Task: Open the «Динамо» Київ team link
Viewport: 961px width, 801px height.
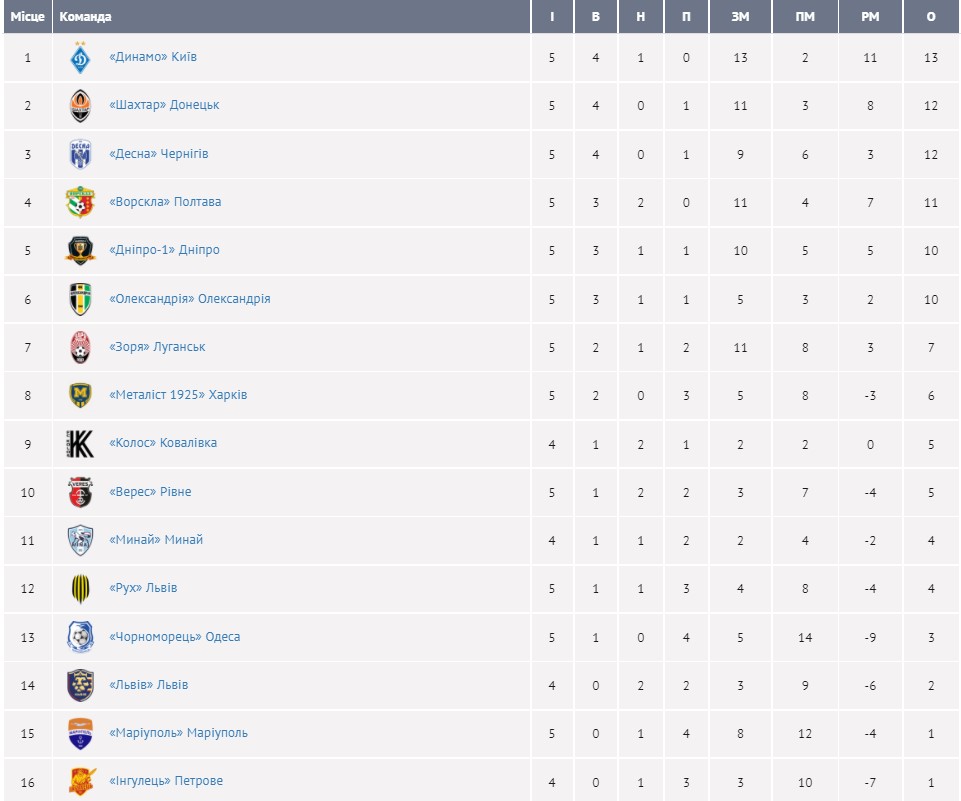Action: [x=153, y=57]
